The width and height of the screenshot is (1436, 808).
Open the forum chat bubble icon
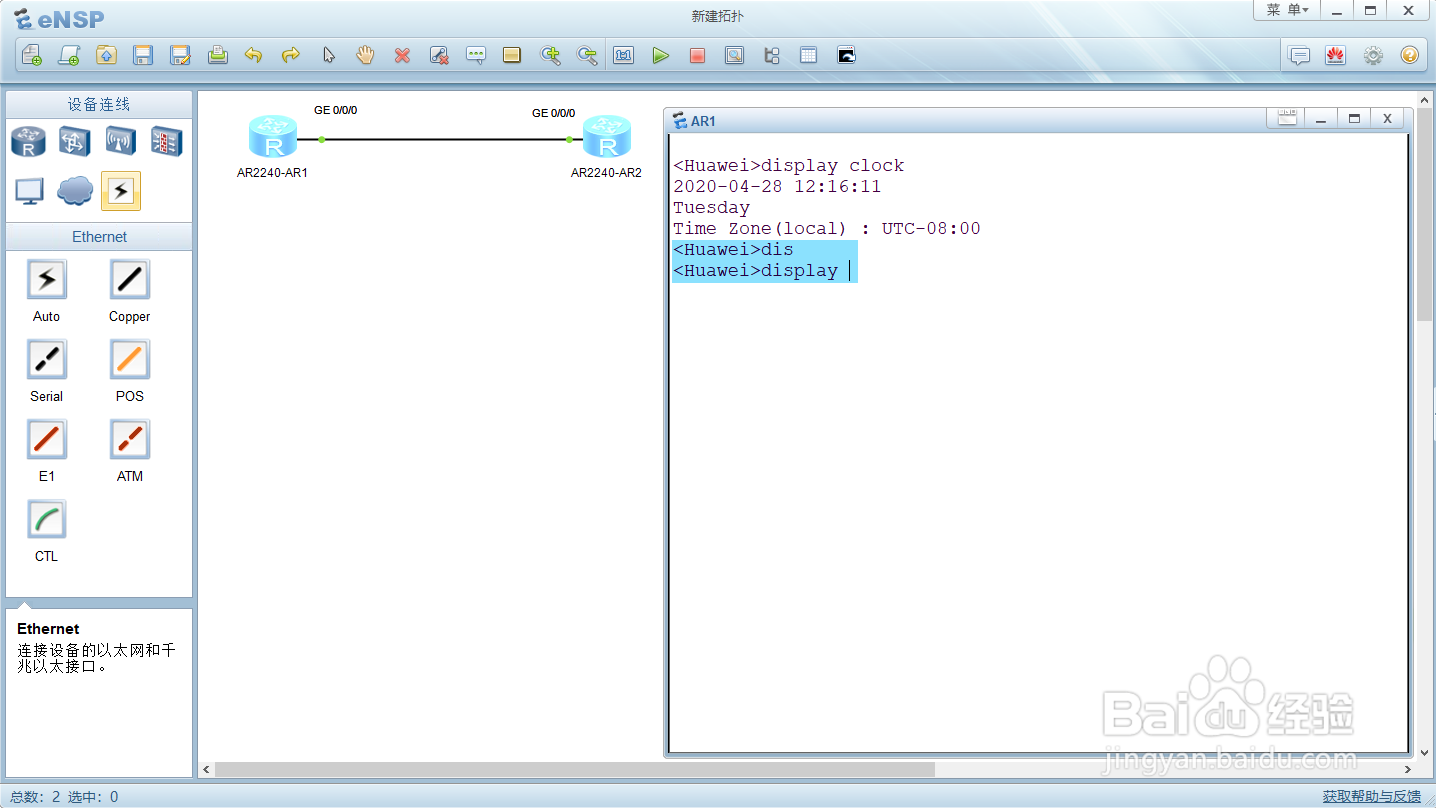click(1299, 55)
